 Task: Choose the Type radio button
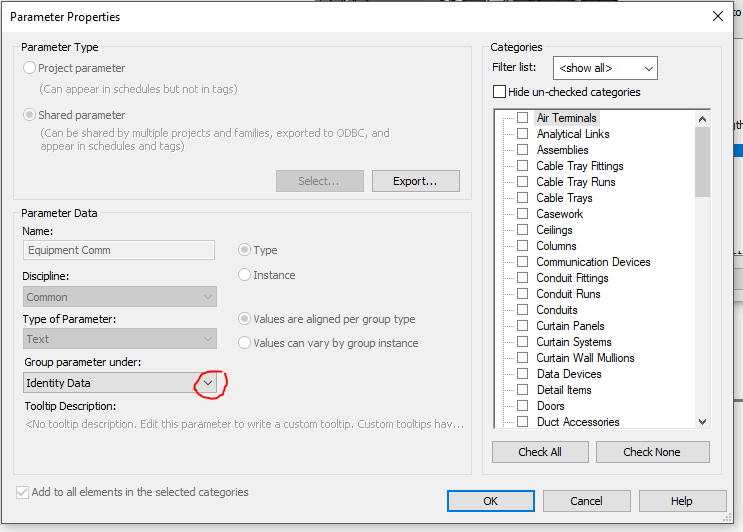coord(244,250)
